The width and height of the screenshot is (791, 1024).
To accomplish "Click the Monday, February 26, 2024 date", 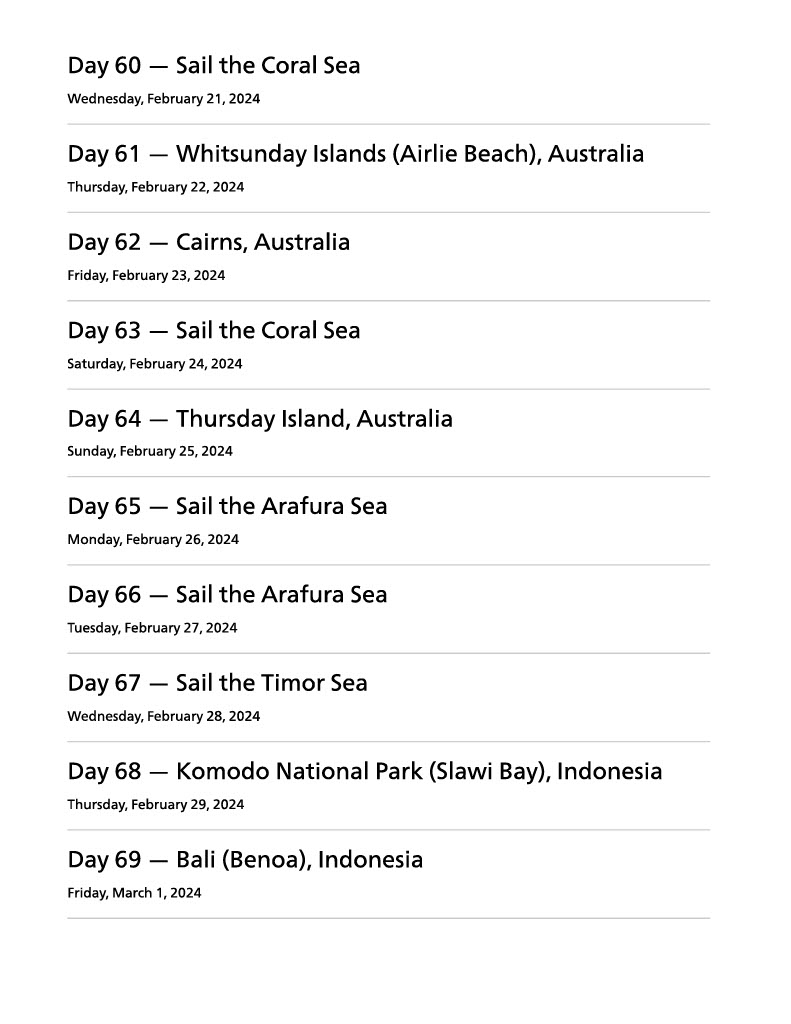I will coord(153,540).
